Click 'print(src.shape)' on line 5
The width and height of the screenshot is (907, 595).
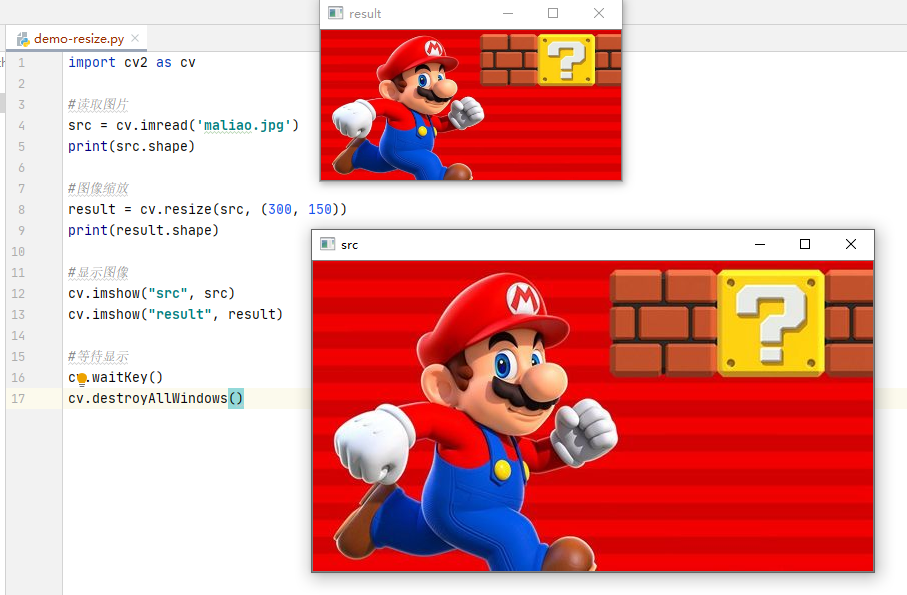pos(131,146)
